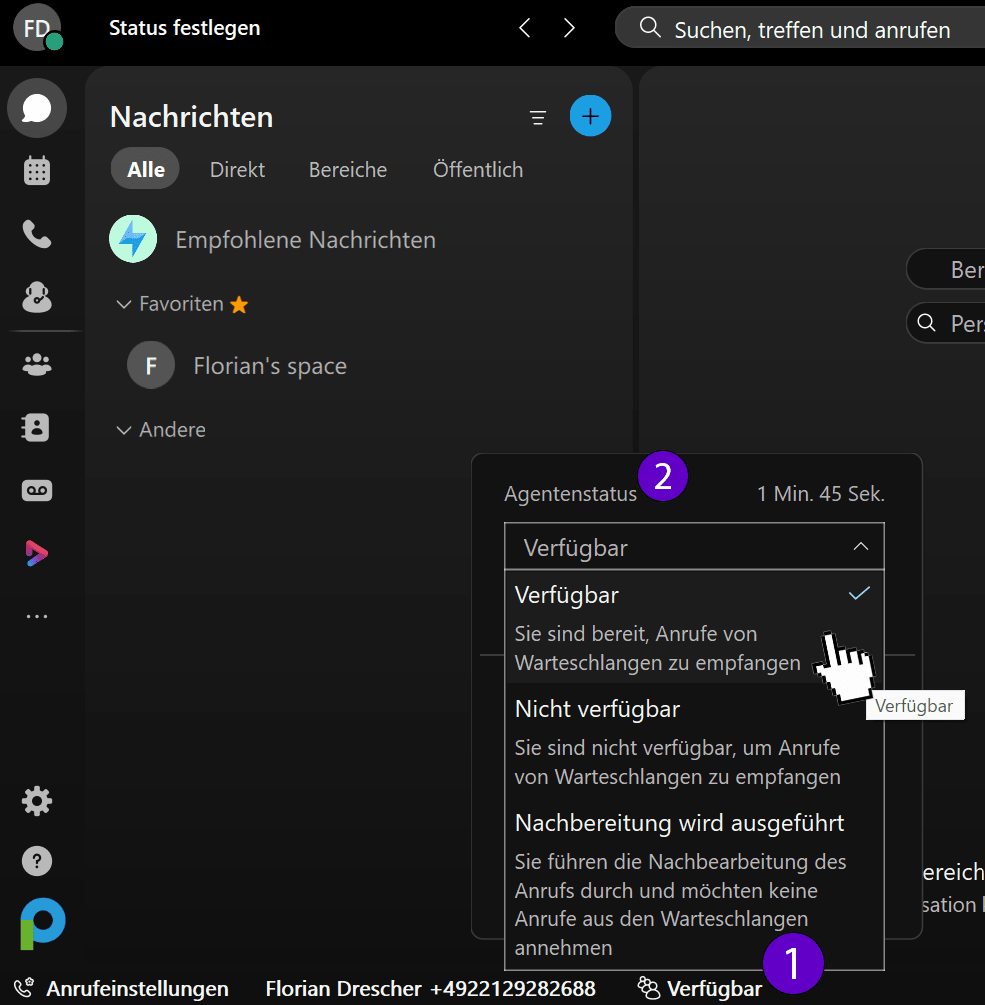Collapse the Favoriten section
This screenshot has height=1005, width=985.
point(124,304)
